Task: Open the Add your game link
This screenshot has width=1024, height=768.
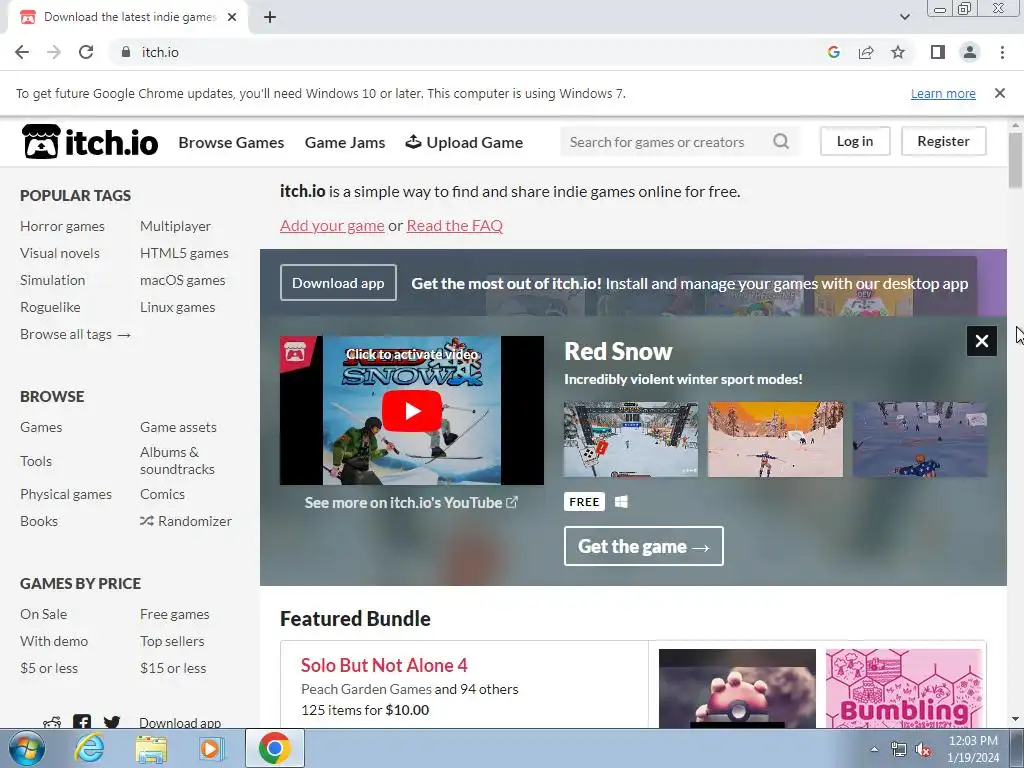Action: pos(332,225)
